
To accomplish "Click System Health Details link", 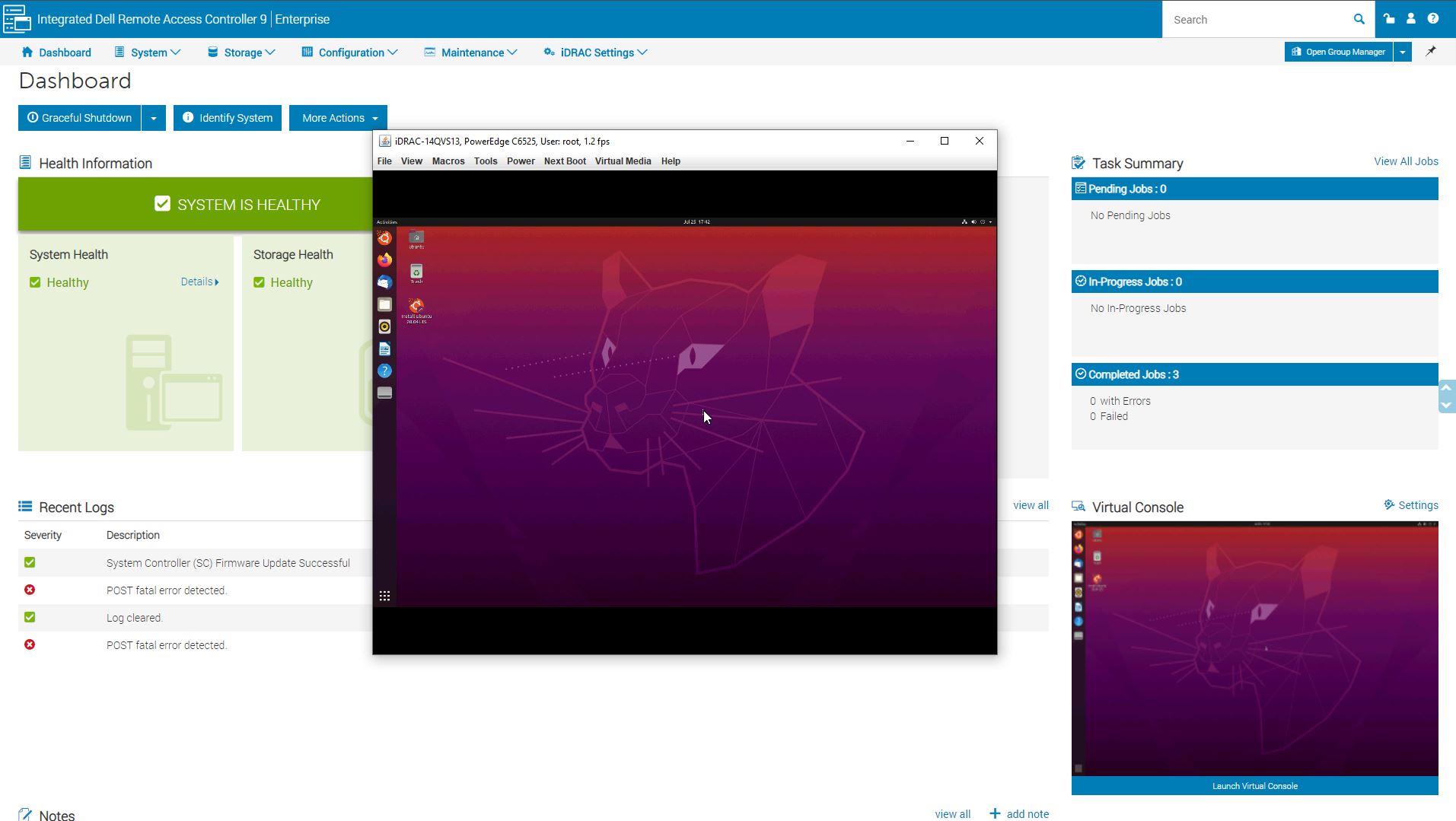I will coord(199,282).
